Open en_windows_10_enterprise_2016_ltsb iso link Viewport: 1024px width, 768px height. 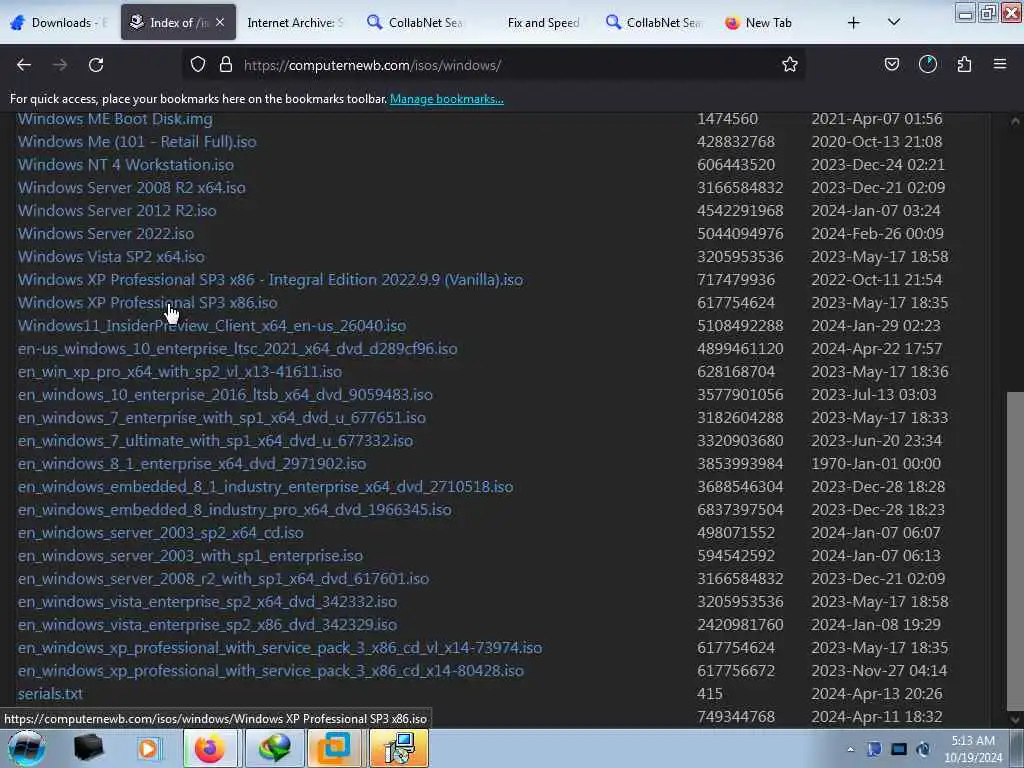pyautogui.click(x=225, y=394)
